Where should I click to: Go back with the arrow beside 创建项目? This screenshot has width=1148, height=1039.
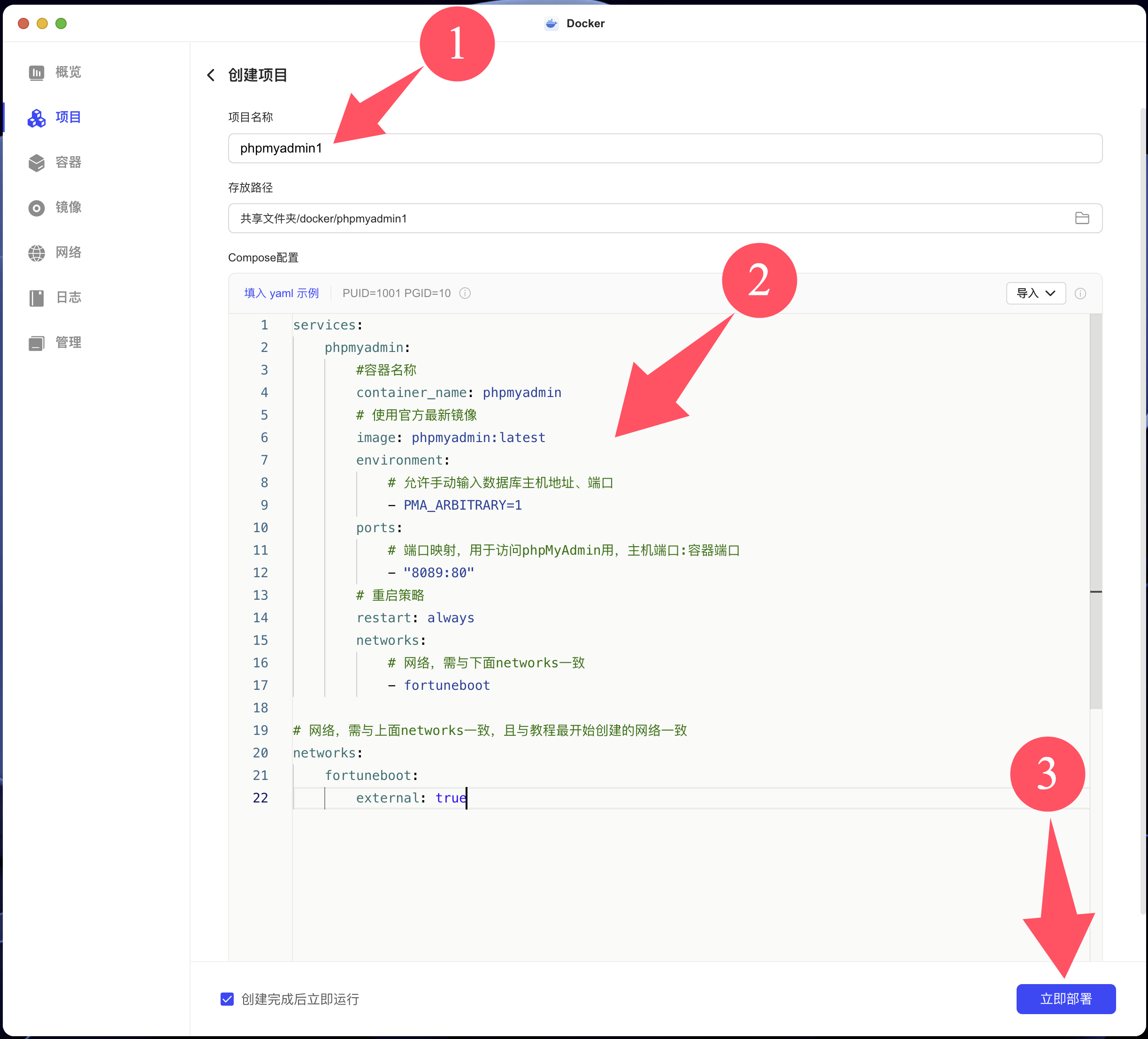(211, 75)
